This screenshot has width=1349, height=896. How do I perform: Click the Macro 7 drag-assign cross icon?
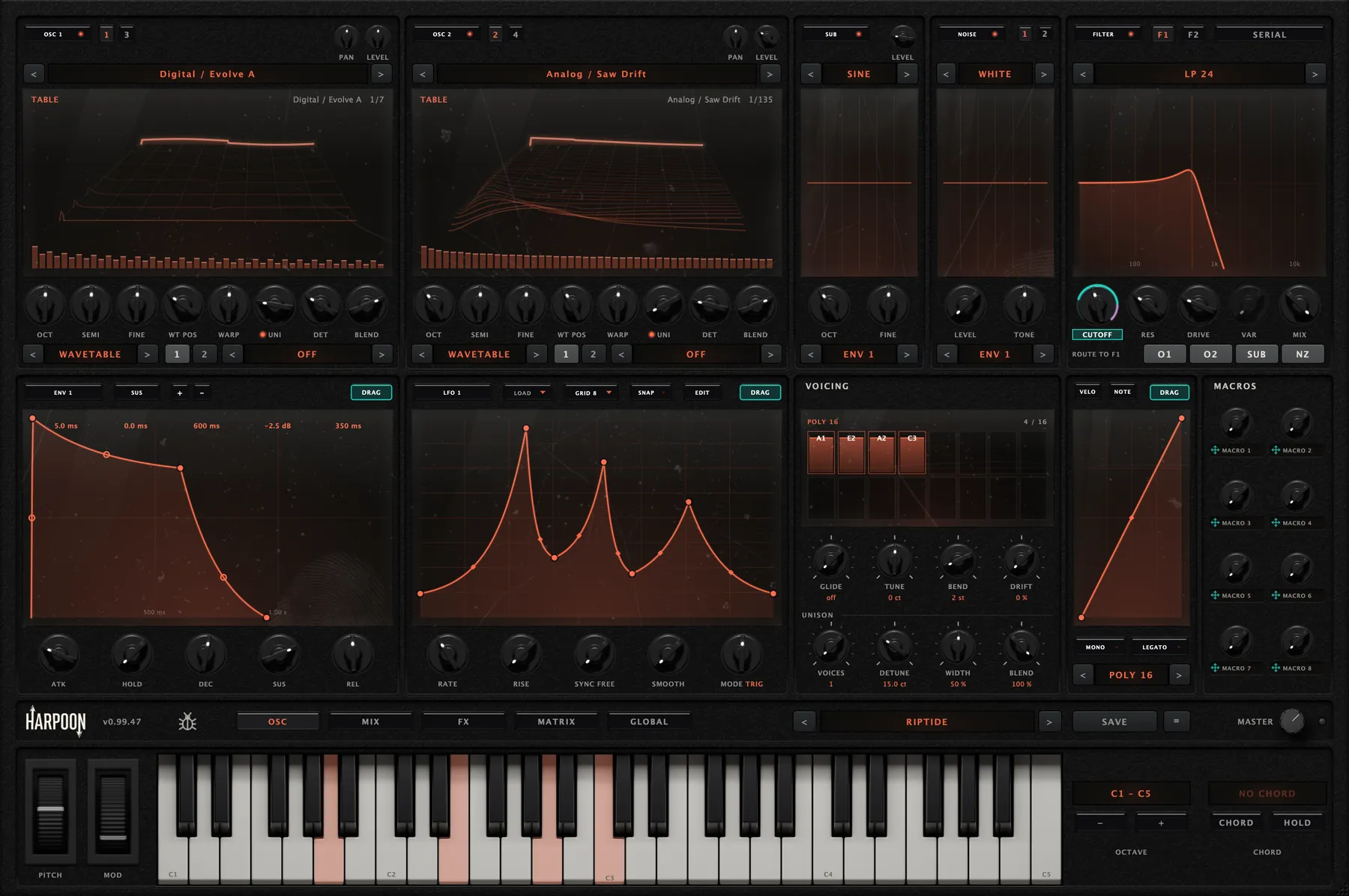1215,668
